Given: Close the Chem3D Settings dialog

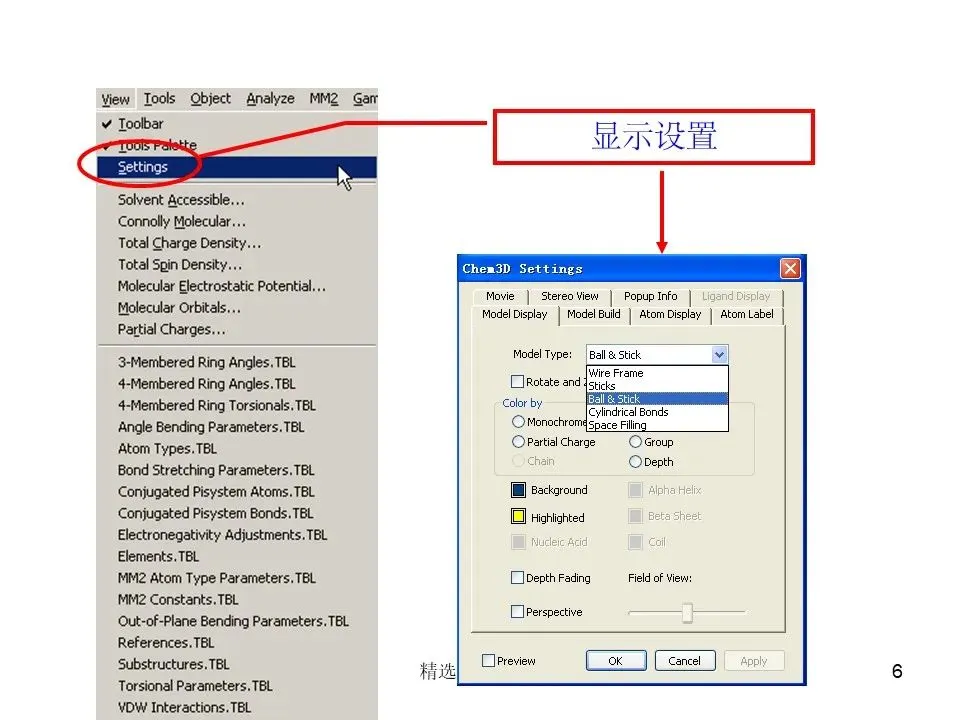Looking at the screenshot, I should [790, 269].
